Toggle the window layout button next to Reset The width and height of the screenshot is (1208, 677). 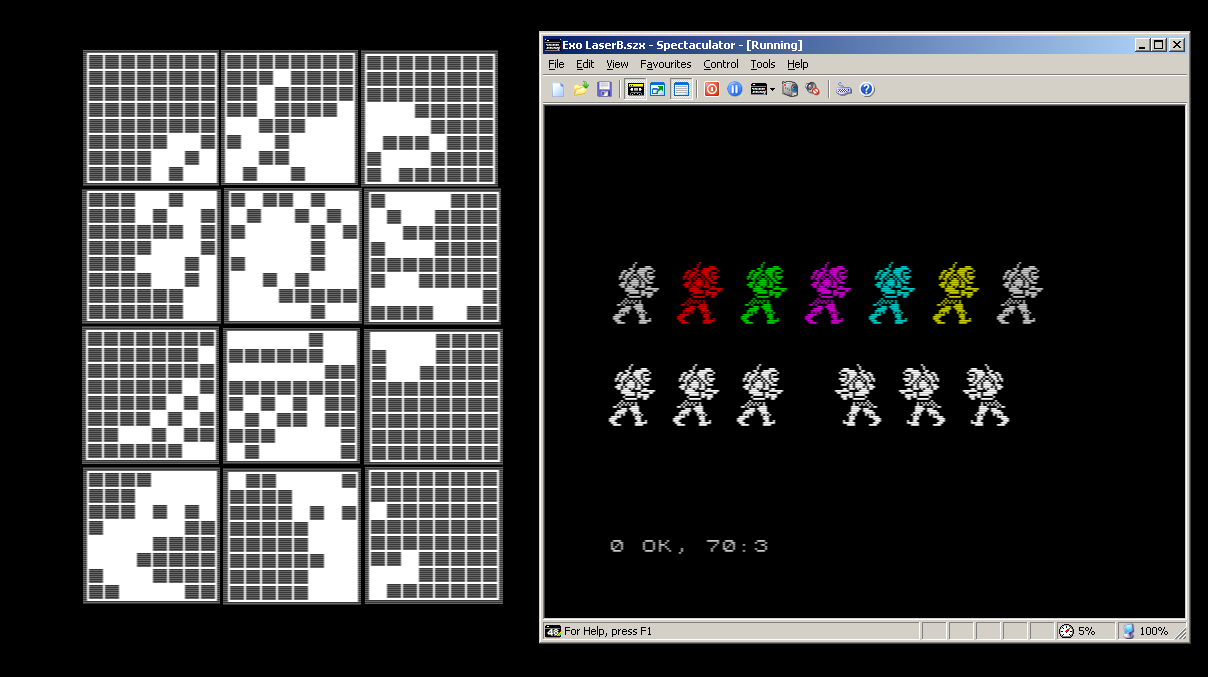click(x=681, y=89)
